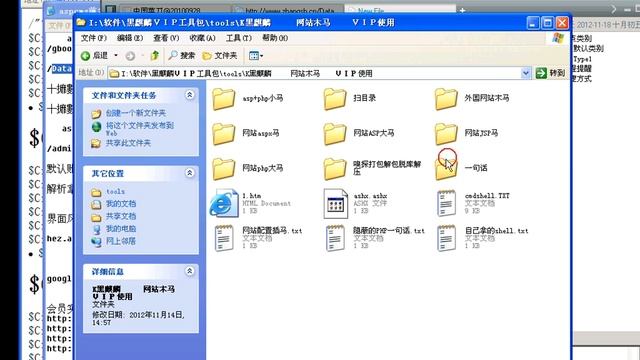
Task: Click the My Computer icon in 其它位置
Action: point(96,229)
